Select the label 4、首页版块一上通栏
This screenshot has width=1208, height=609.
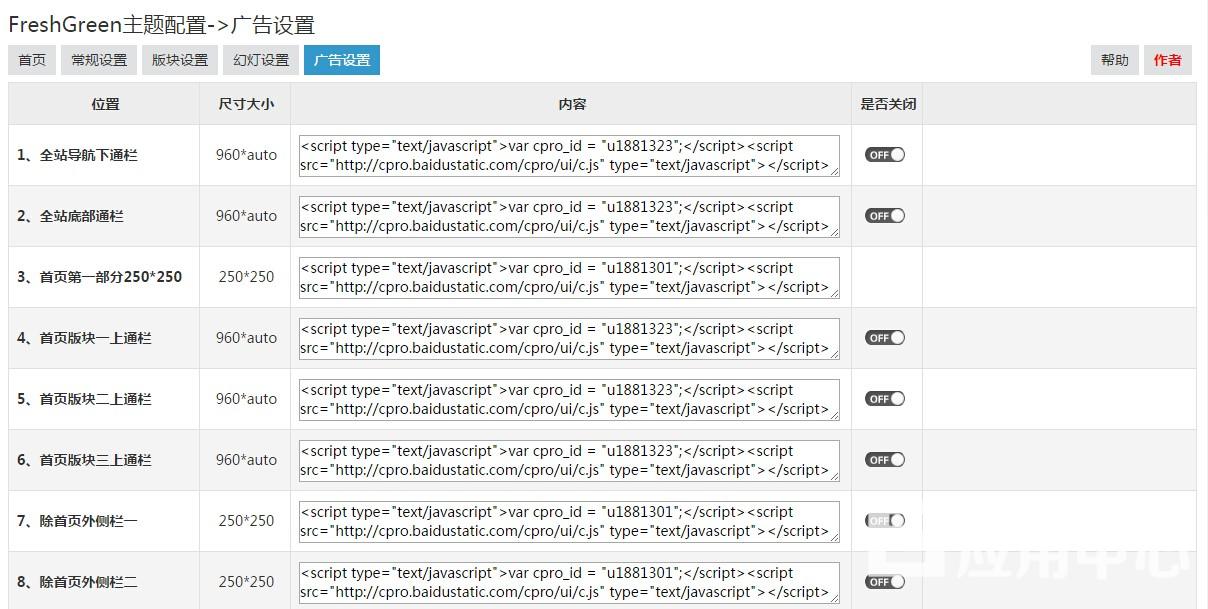pyautogui.click(x=84, y=338)
